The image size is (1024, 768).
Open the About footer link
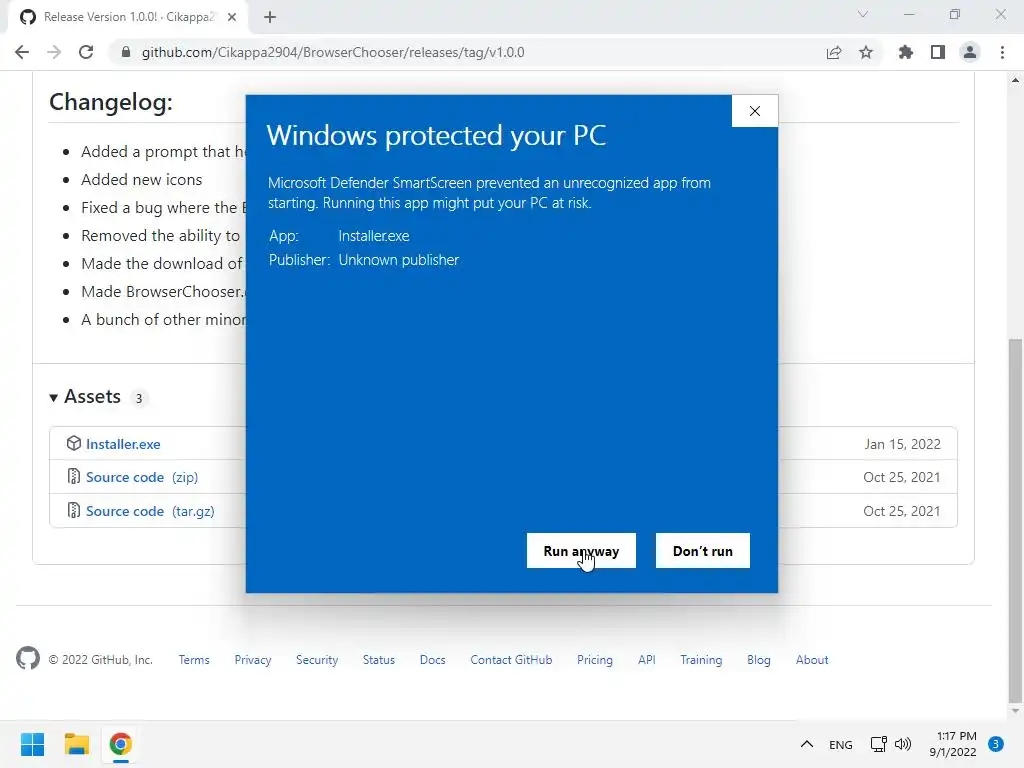(812, 660)
